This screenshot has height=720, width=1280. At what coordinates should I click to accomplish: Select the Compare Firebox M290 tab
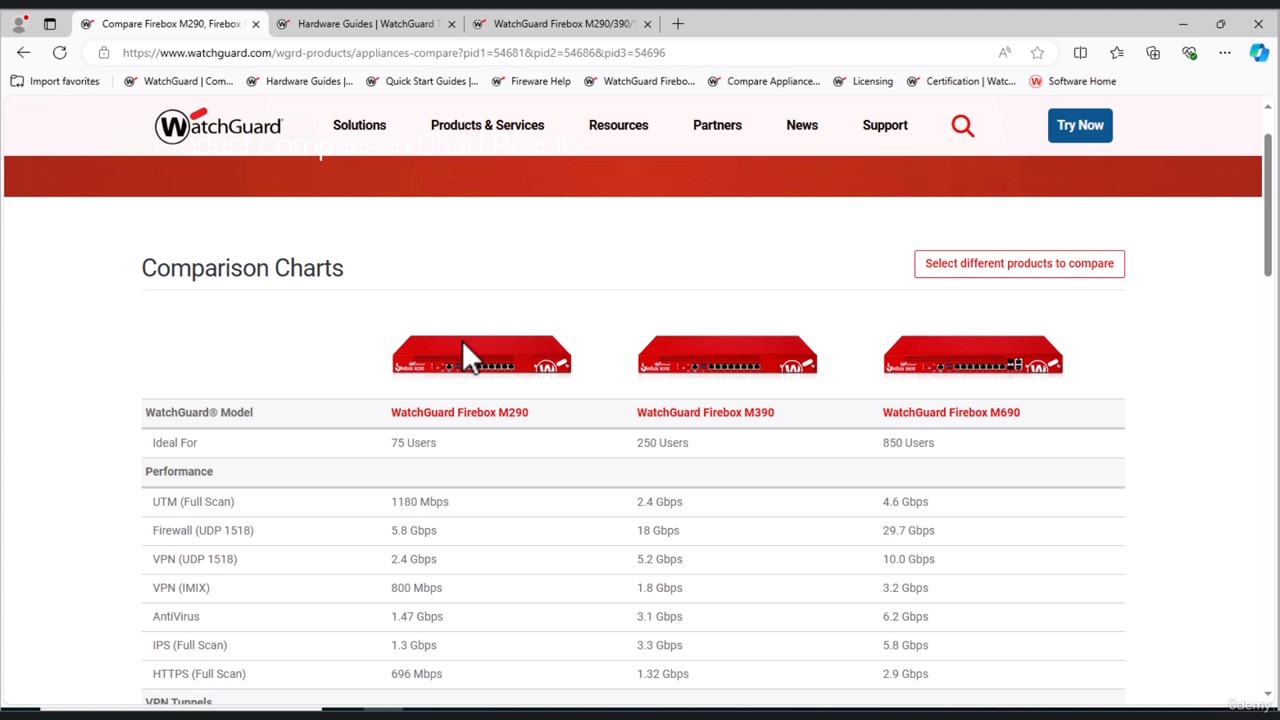coord(170,24)
